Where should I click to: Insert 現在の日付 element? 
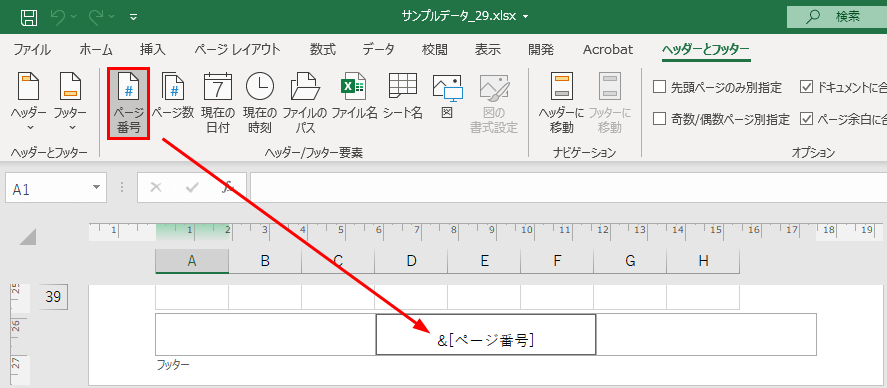[218, 103]
